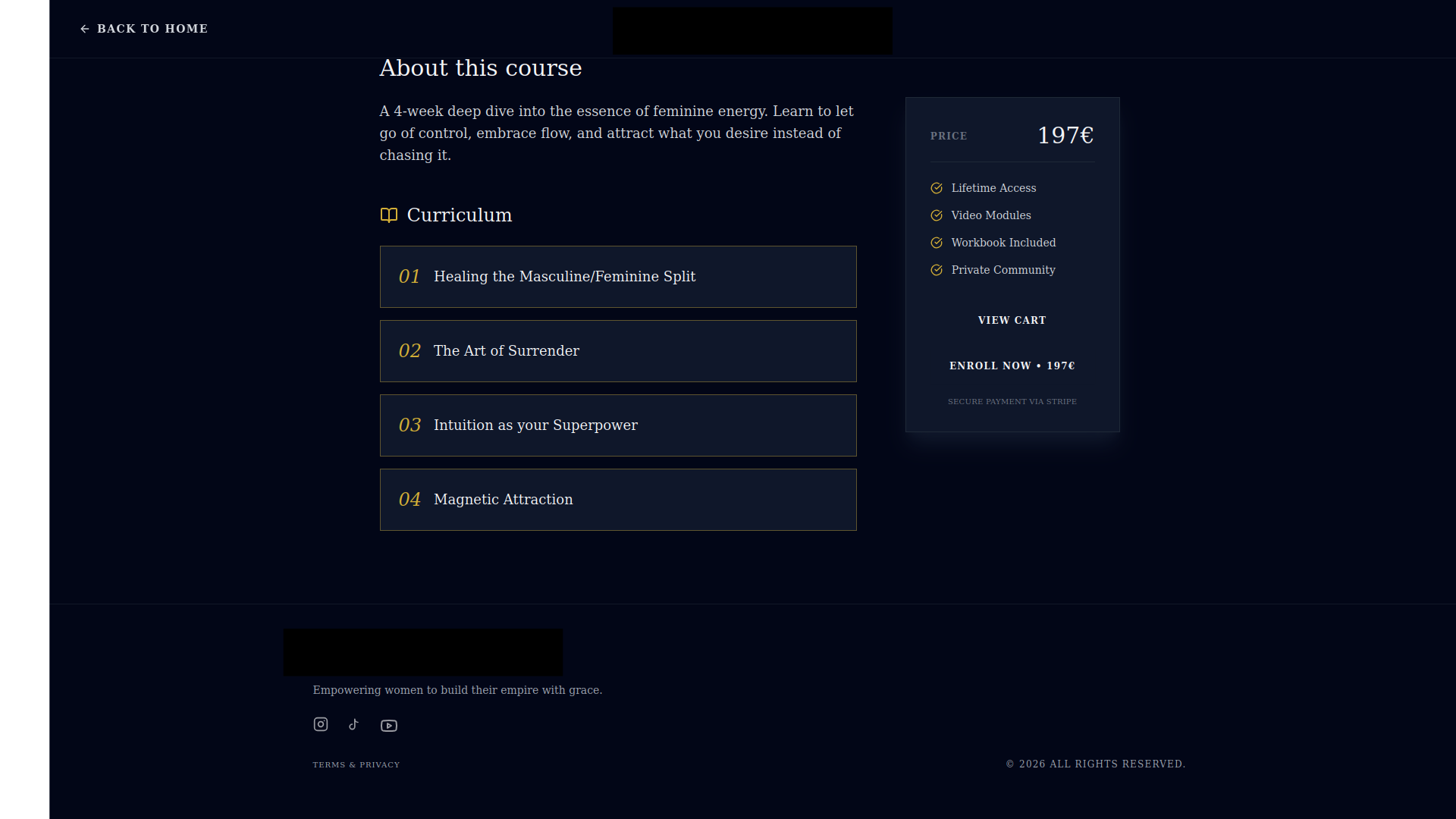The image size is (1456, 819).
Task: Click the Curriculum book icon
Action: click(389, 215)
